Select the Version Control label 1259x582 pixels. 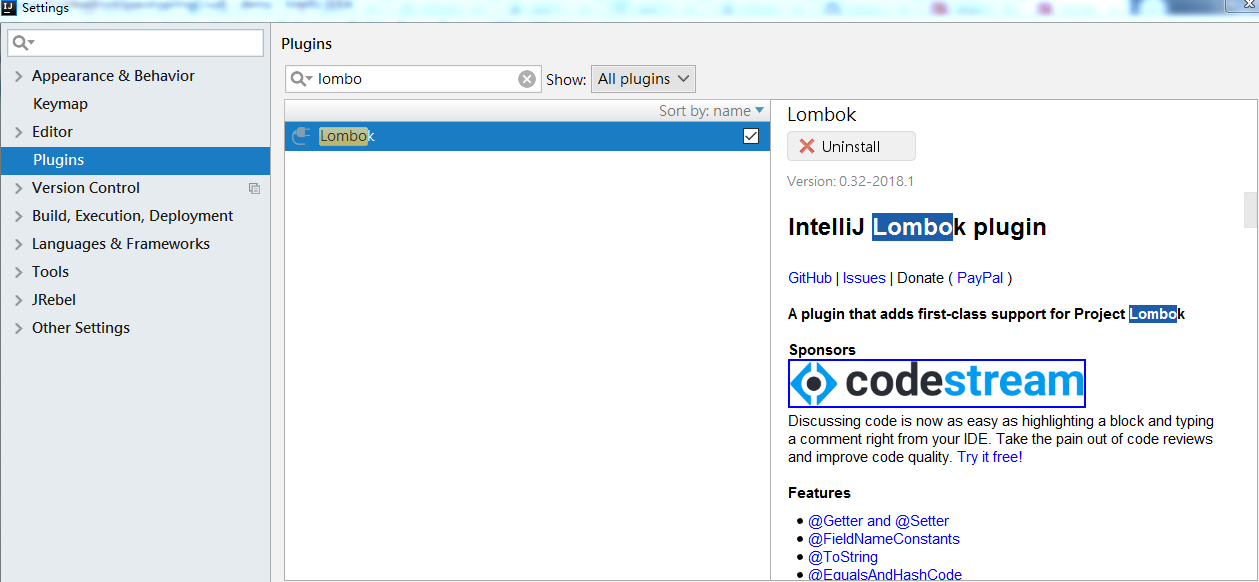point(86,188)
